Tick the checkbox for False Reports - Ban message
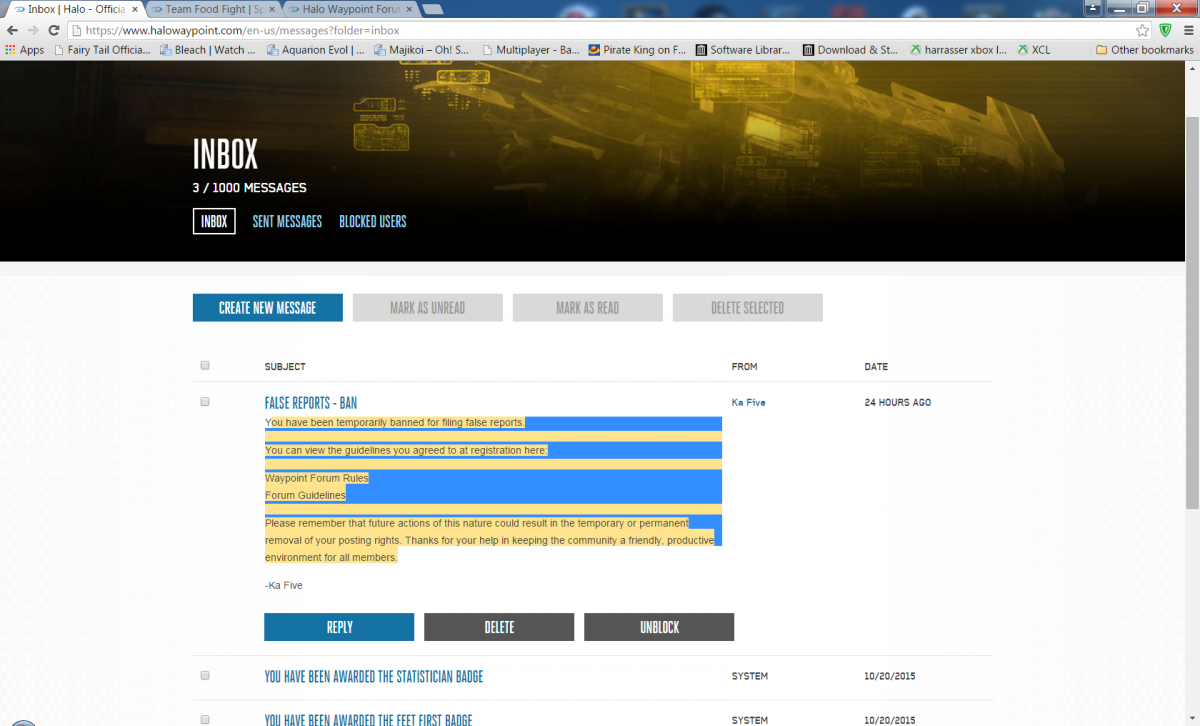 (205, 402)
